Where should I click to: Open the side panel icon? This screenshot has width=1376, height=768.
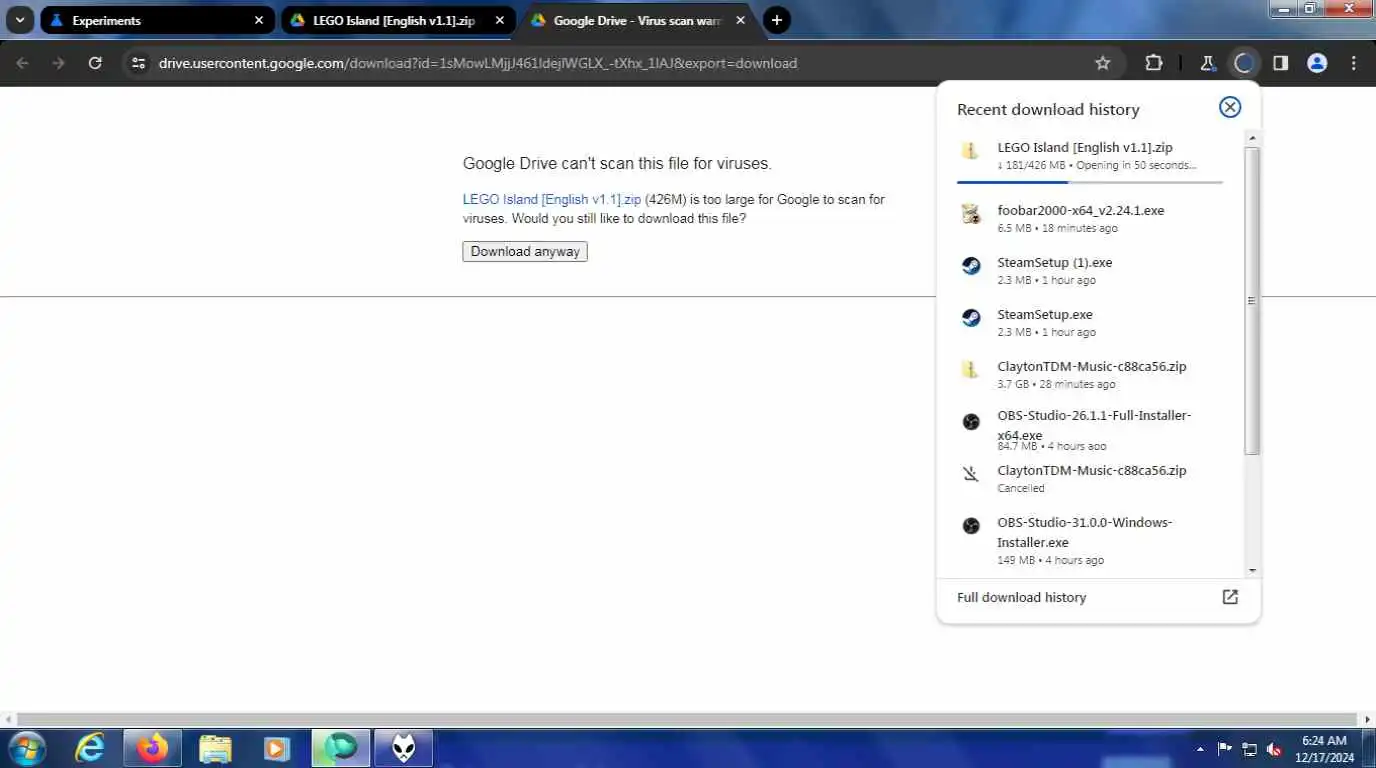(x=1280, y=63)
